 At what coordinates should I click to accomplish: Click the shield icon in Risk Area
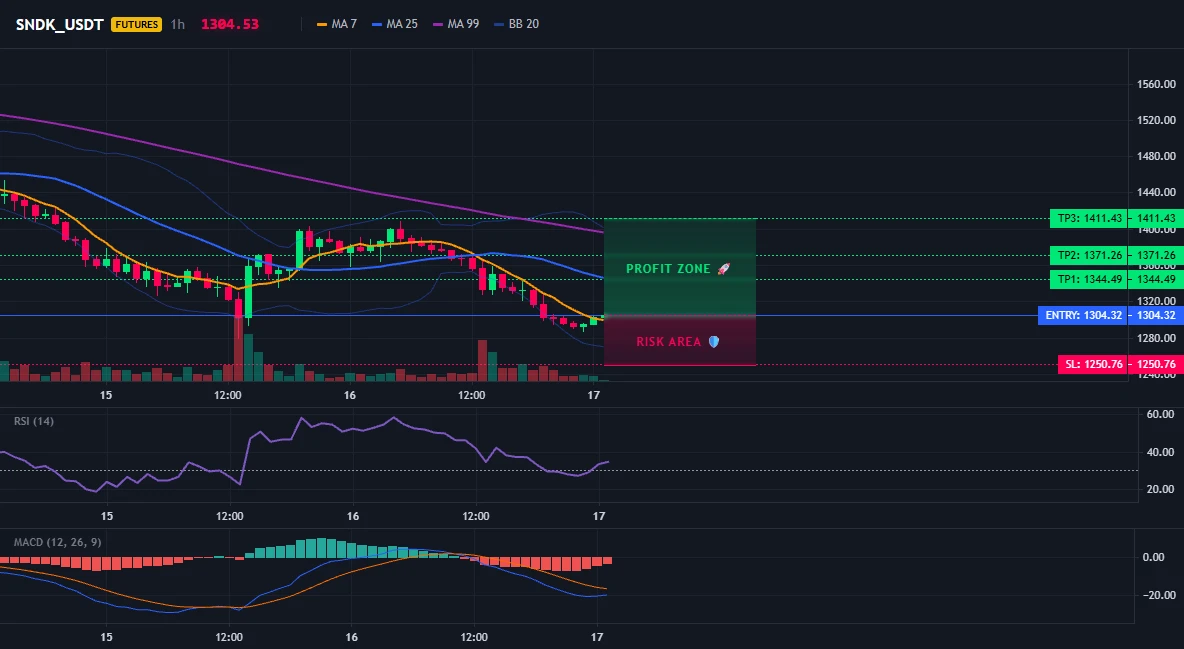(714, 341)
